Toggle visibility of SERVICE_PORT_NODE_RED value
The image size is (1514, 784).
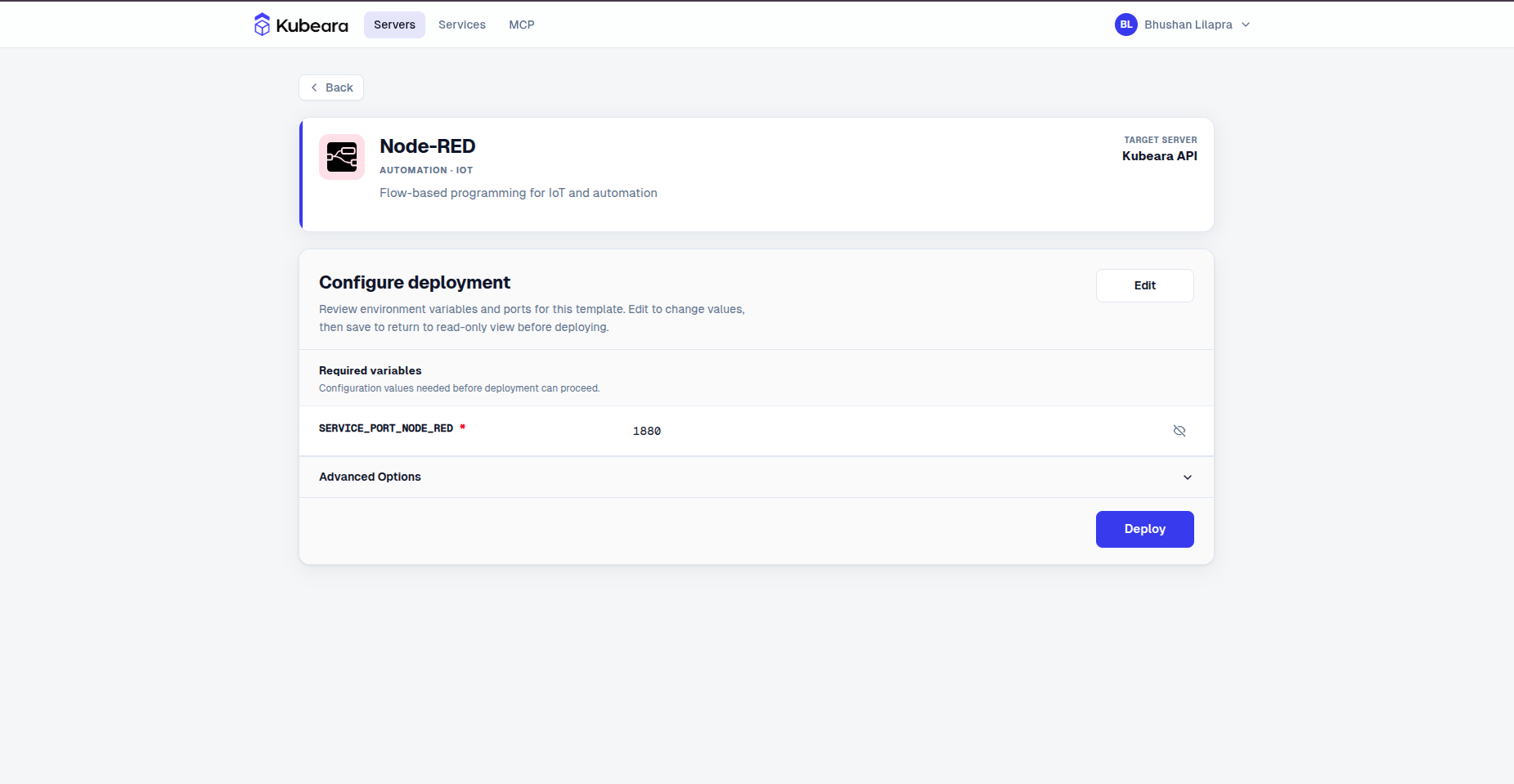tap(1179, 431)
